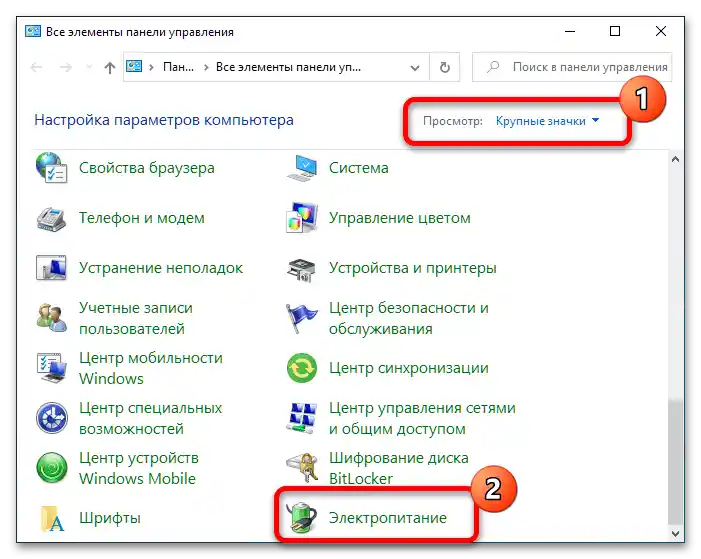Click the Управление цветом monitor icon
This screenshot has height=559, width=701.
[x=302, y=218]
